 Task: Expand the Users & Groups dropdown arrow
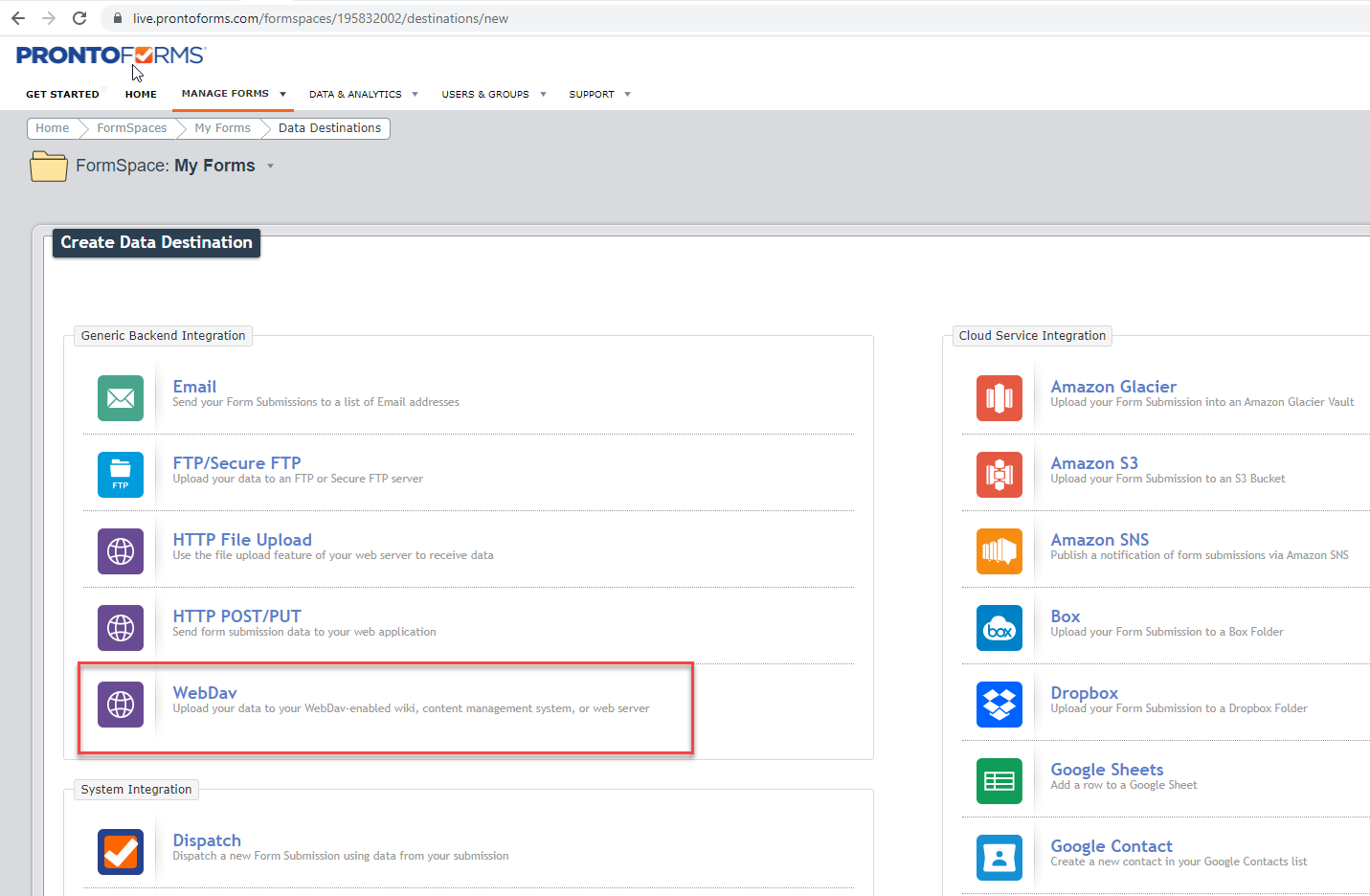point(543,95)
